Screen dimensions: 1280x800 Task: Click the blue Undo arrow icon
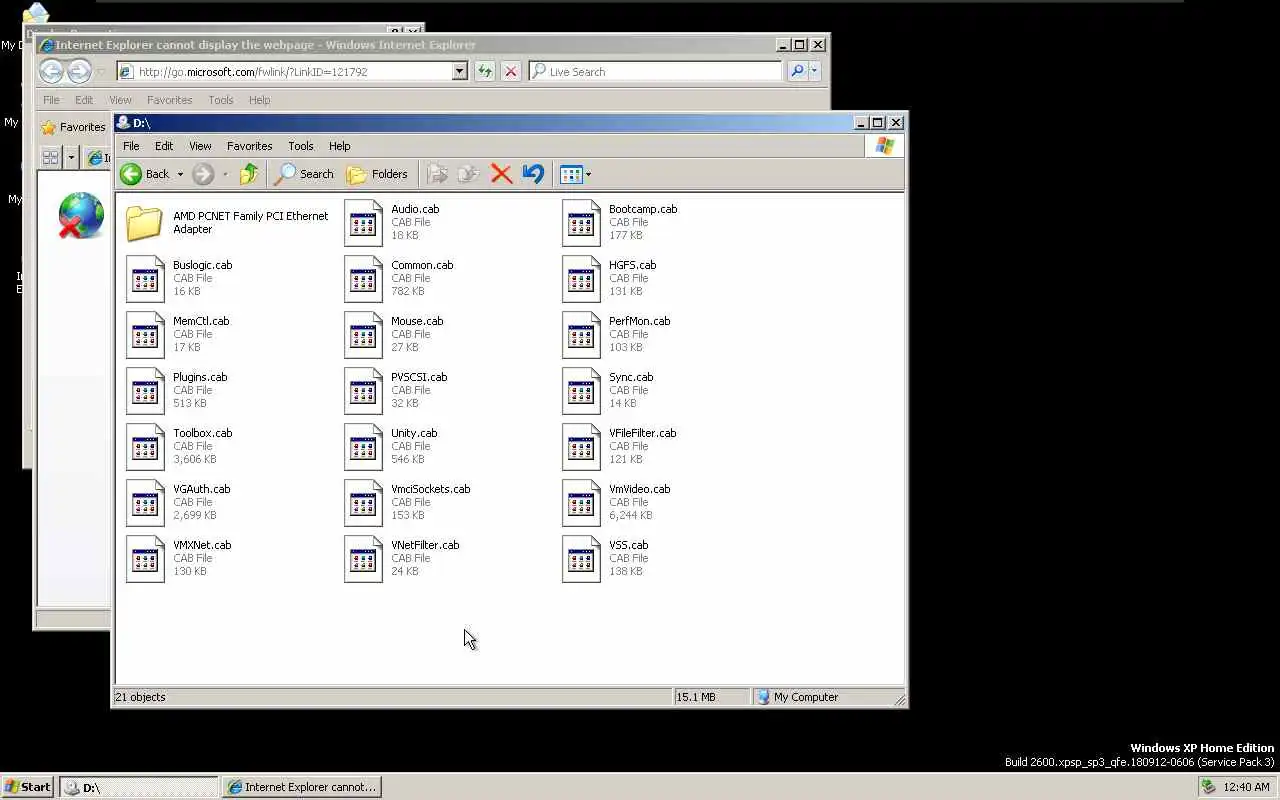[533, 174]
